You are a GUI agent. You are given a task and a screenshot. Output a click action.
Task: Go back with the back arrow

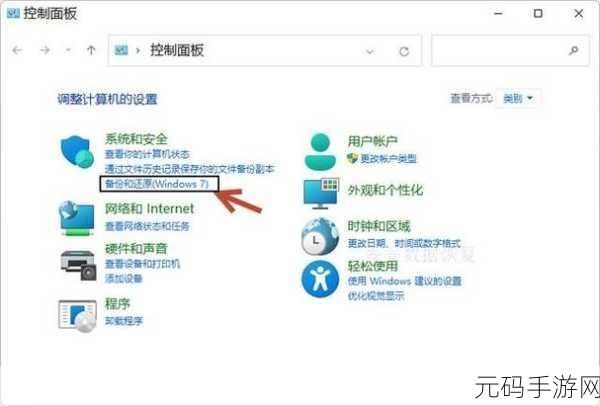coord(17,50)
